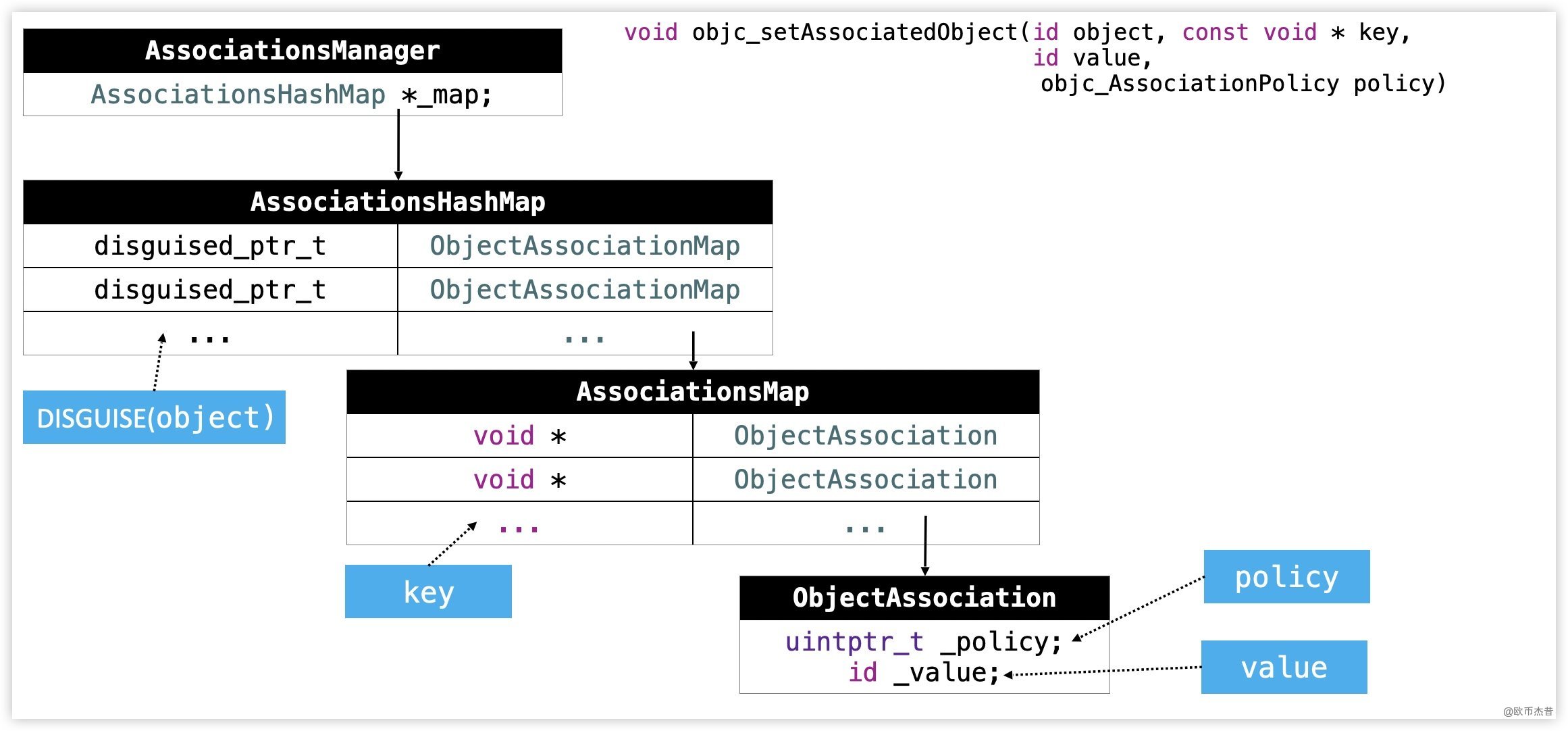The width and height of the screenshot is (1568, 731).
Task: Click the blue value box
Action: [x=1284, y=667]
